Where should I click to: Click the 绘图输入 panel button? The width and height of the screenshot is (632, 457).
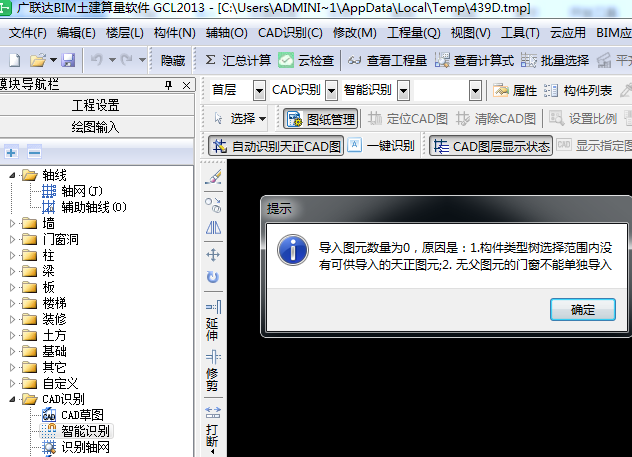[x=96, y=127]
